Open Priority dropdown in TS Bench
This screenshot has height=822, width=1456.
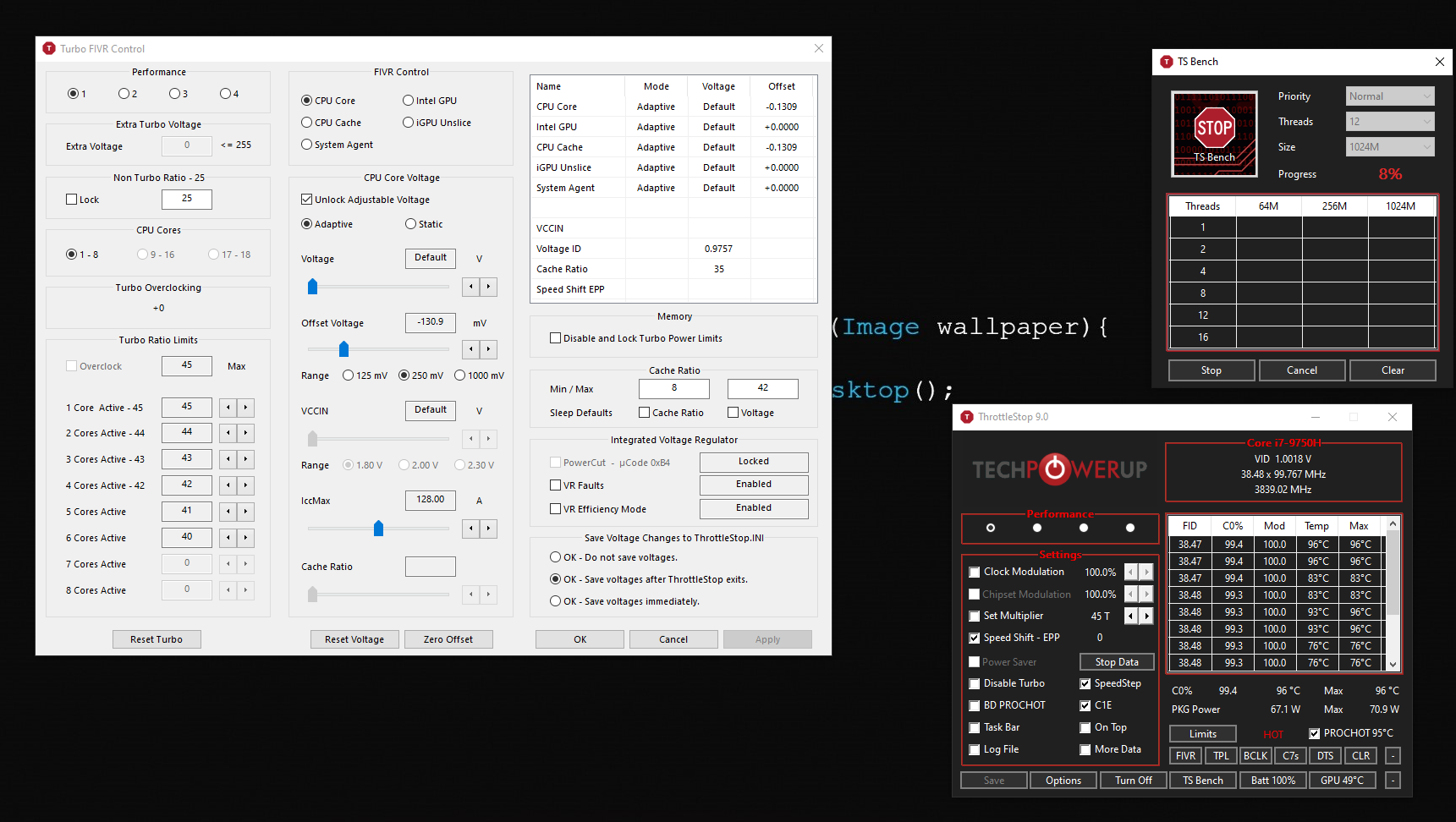click(x=1390, y=96)
